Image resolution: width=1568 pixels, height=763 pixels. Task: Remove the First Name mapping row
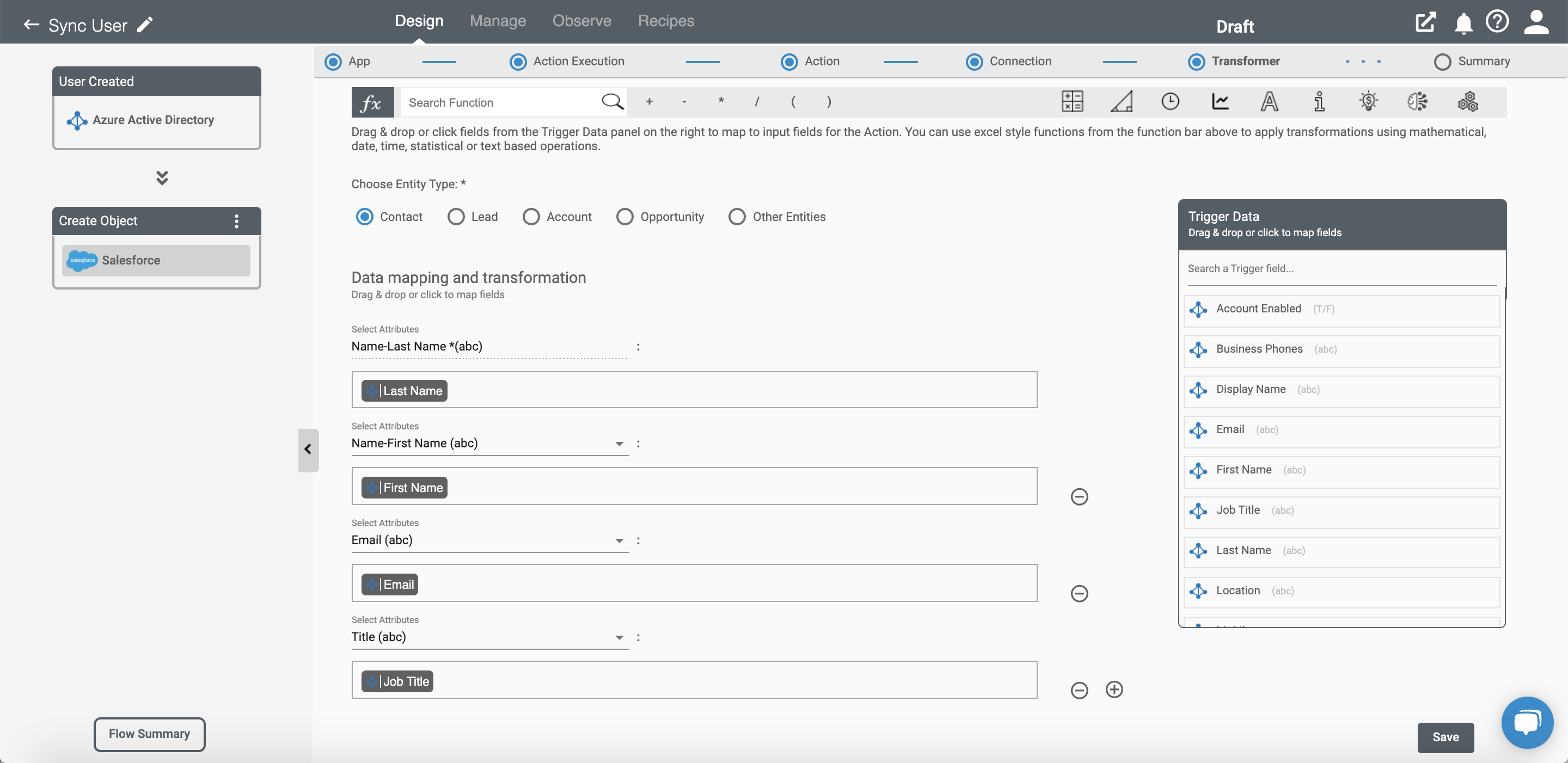point(1079,497)
